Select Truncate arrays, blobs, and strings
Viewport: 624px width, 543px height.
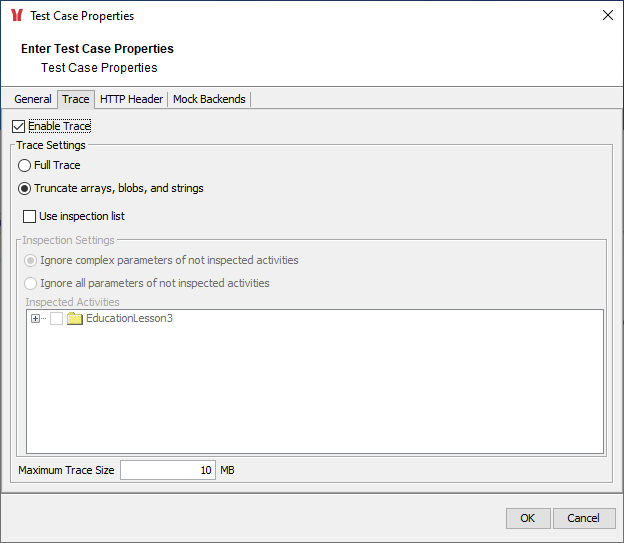click(25, 188)
